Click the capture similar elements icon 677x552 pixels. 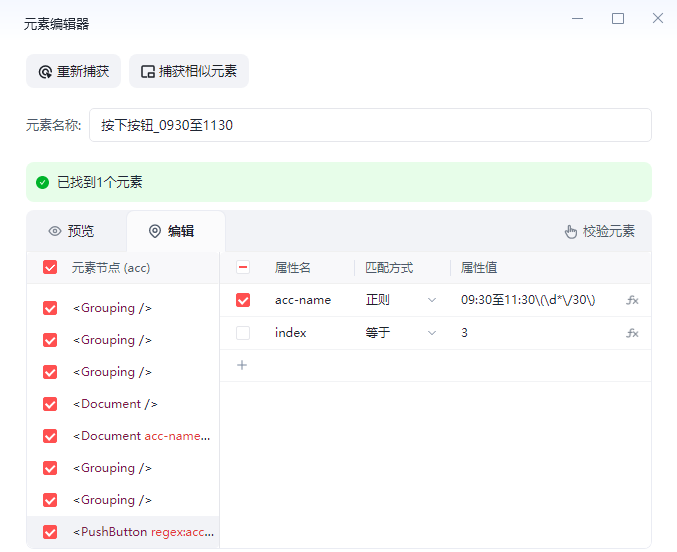pos(148,72)
